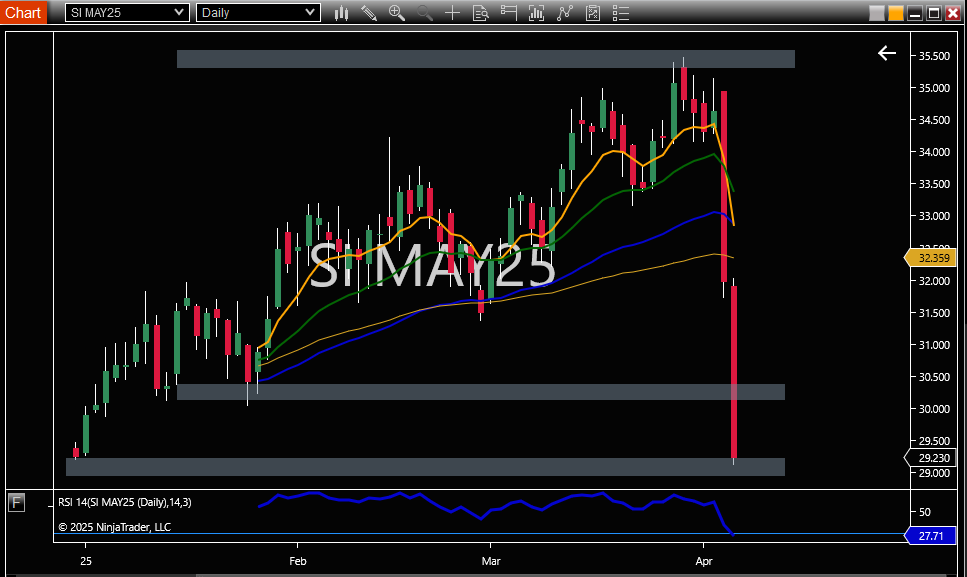Open the Indicators dialog icon

(x=564, y=13)
